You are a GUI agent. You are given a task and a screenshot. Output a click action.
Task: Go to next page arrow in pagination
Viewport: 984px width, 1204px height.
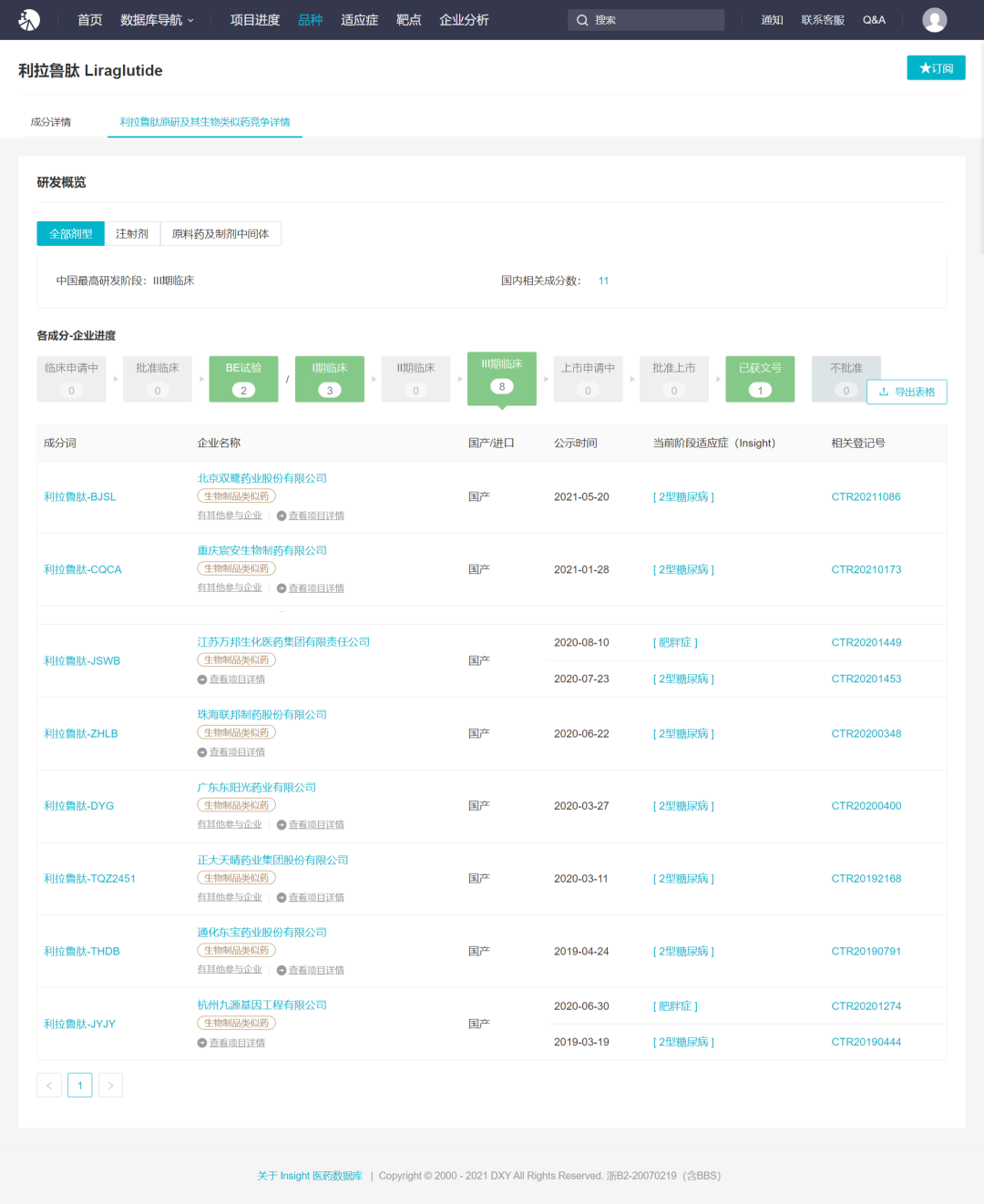point(110,1085)
